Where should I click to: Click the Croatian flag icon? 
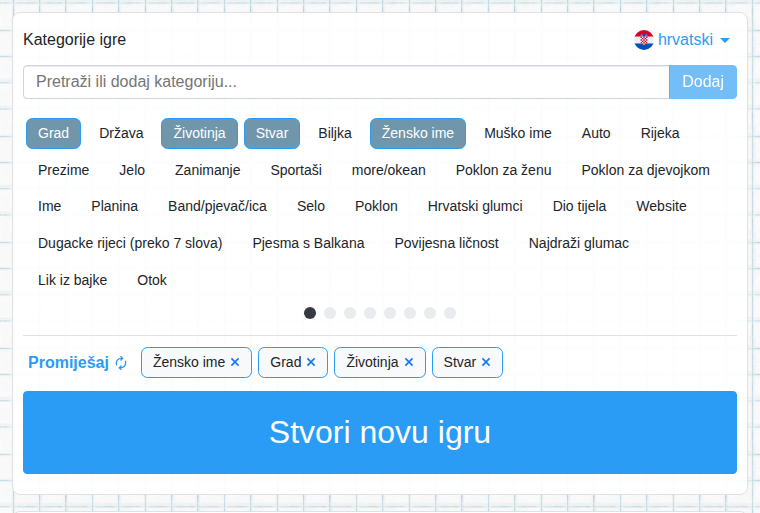click(644, 40)
